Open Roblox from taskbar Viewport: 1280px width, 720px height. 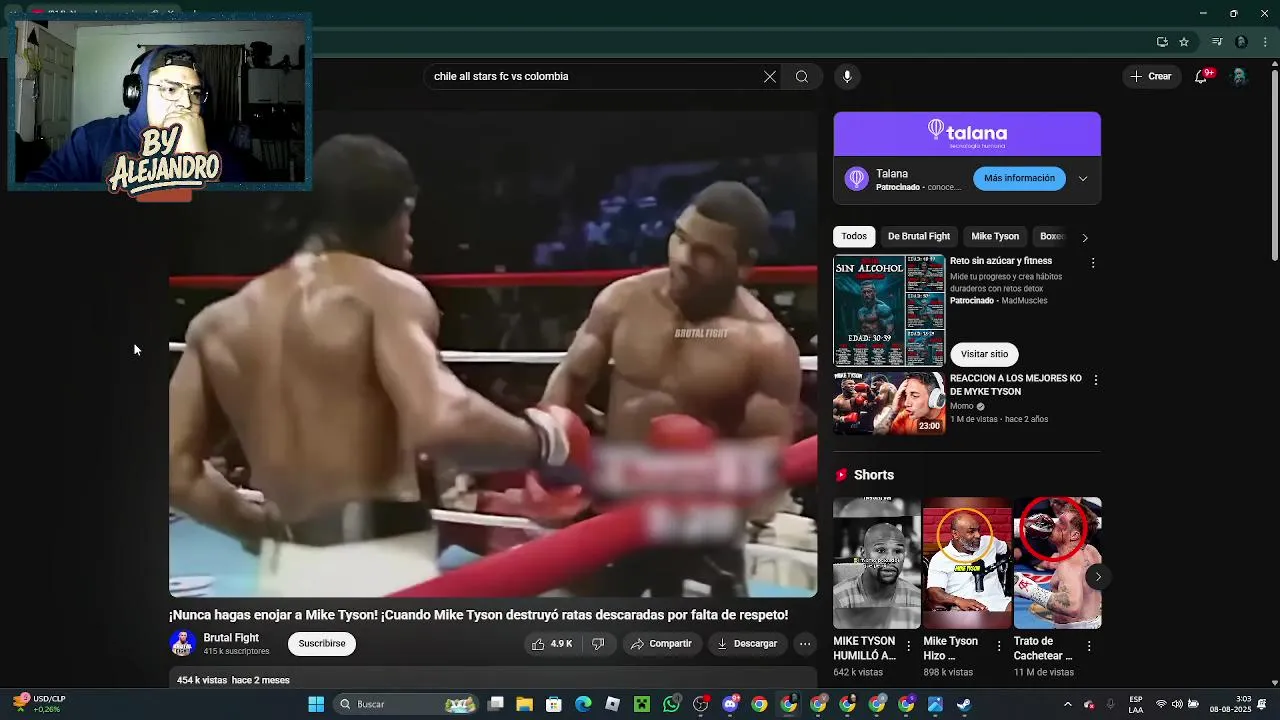tap(613, 704)
